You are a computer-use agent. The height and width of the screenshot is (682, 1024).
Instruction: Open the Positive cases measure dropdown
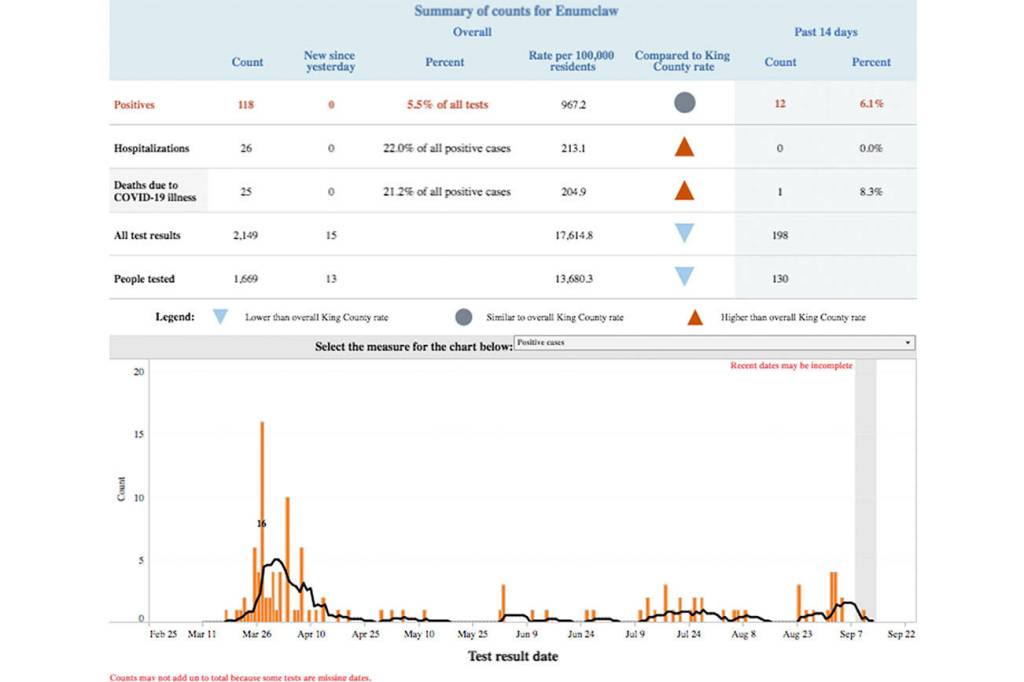(713, 343)
